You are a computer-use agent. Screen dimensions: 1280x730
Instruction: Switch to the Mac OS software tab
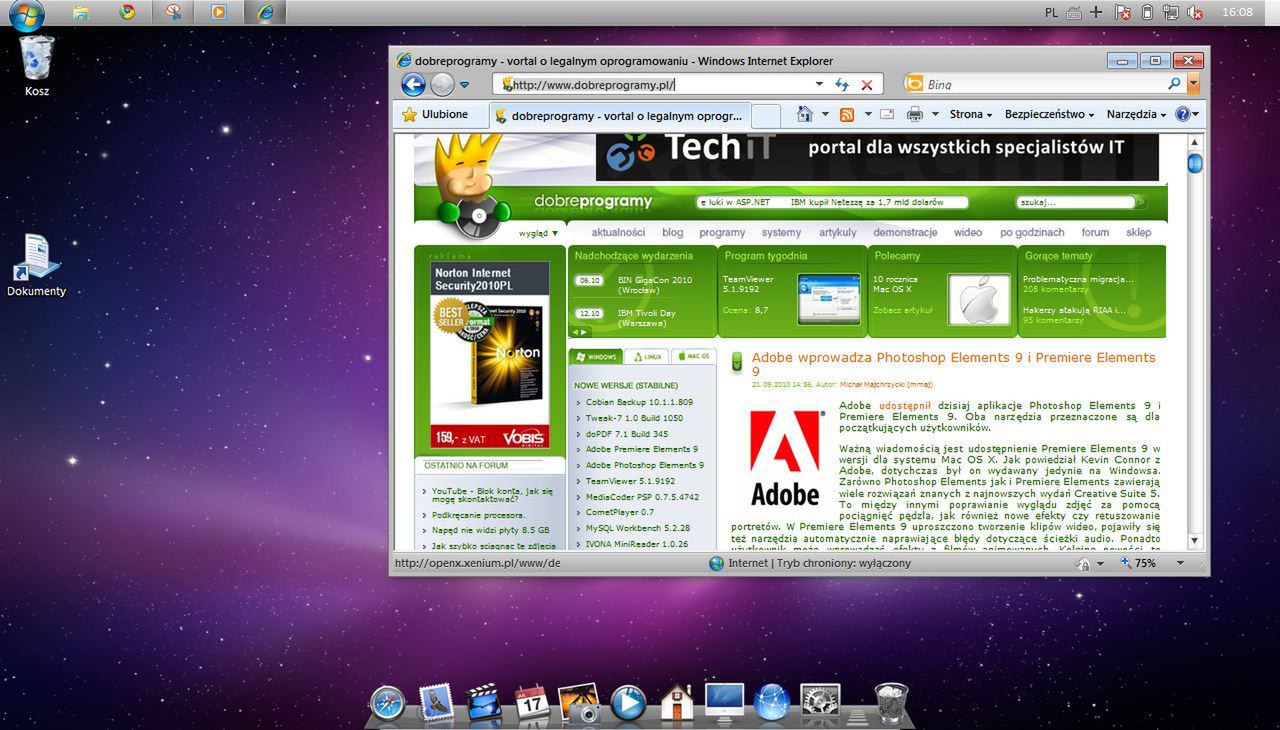click(693, 356)
